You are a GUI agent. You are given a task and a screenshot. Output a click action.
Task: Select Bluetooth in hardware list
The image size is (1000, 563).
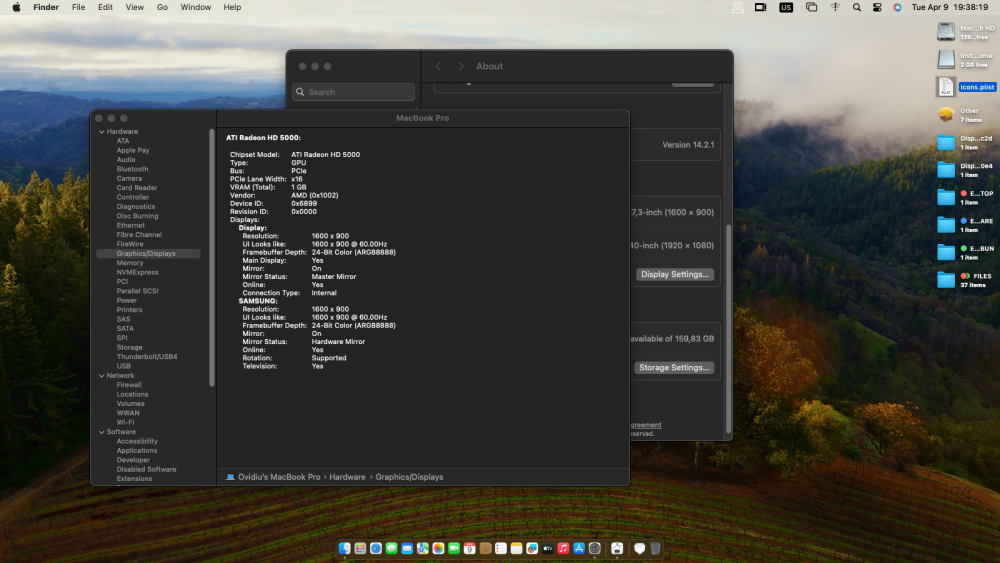pos(132,169)
